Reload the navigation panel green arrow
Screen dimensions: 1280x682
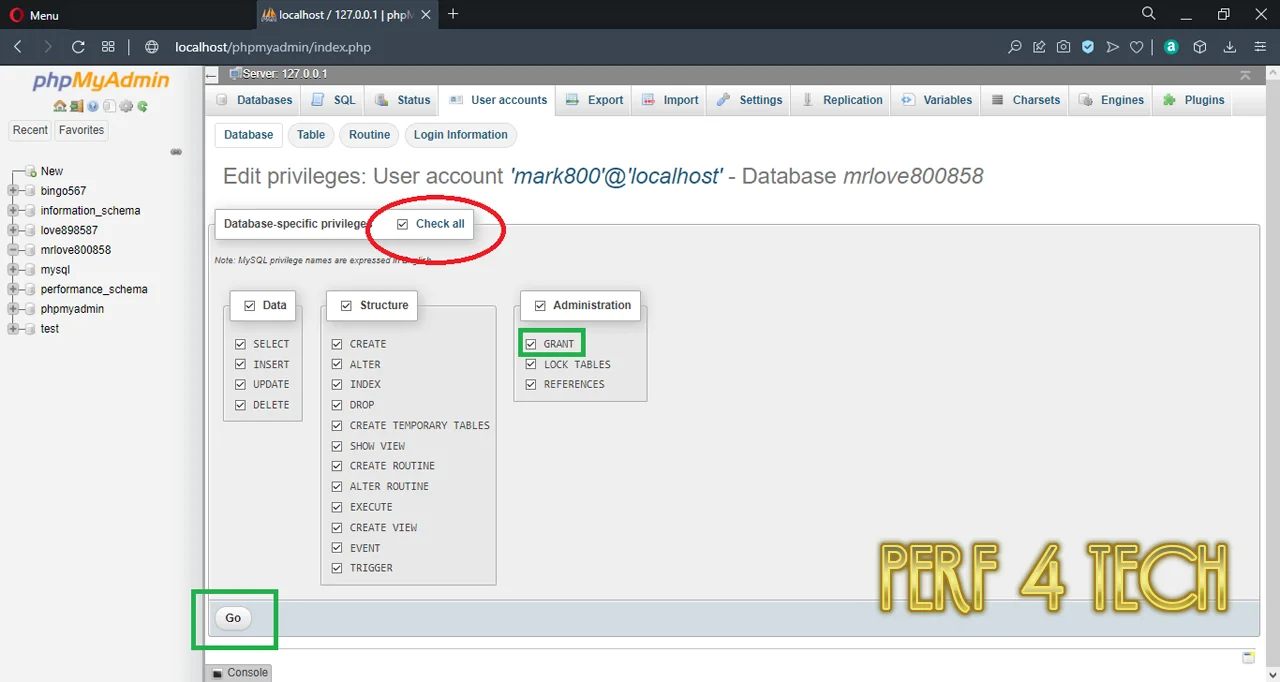[142, 106]
